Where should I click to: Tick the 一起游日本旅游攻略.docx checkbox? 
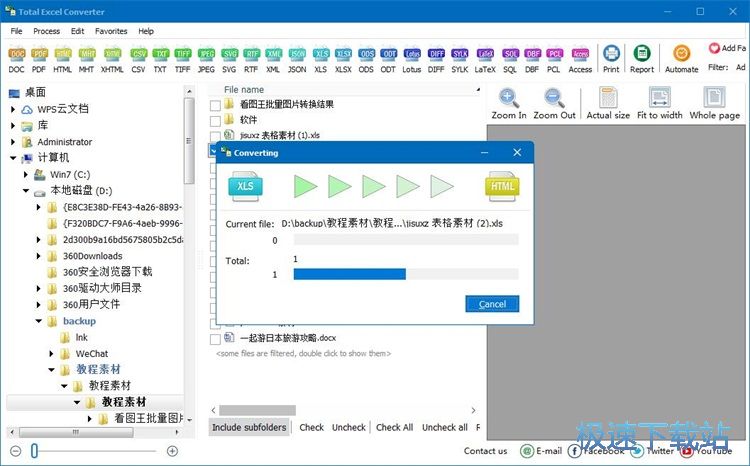(215, 339)
